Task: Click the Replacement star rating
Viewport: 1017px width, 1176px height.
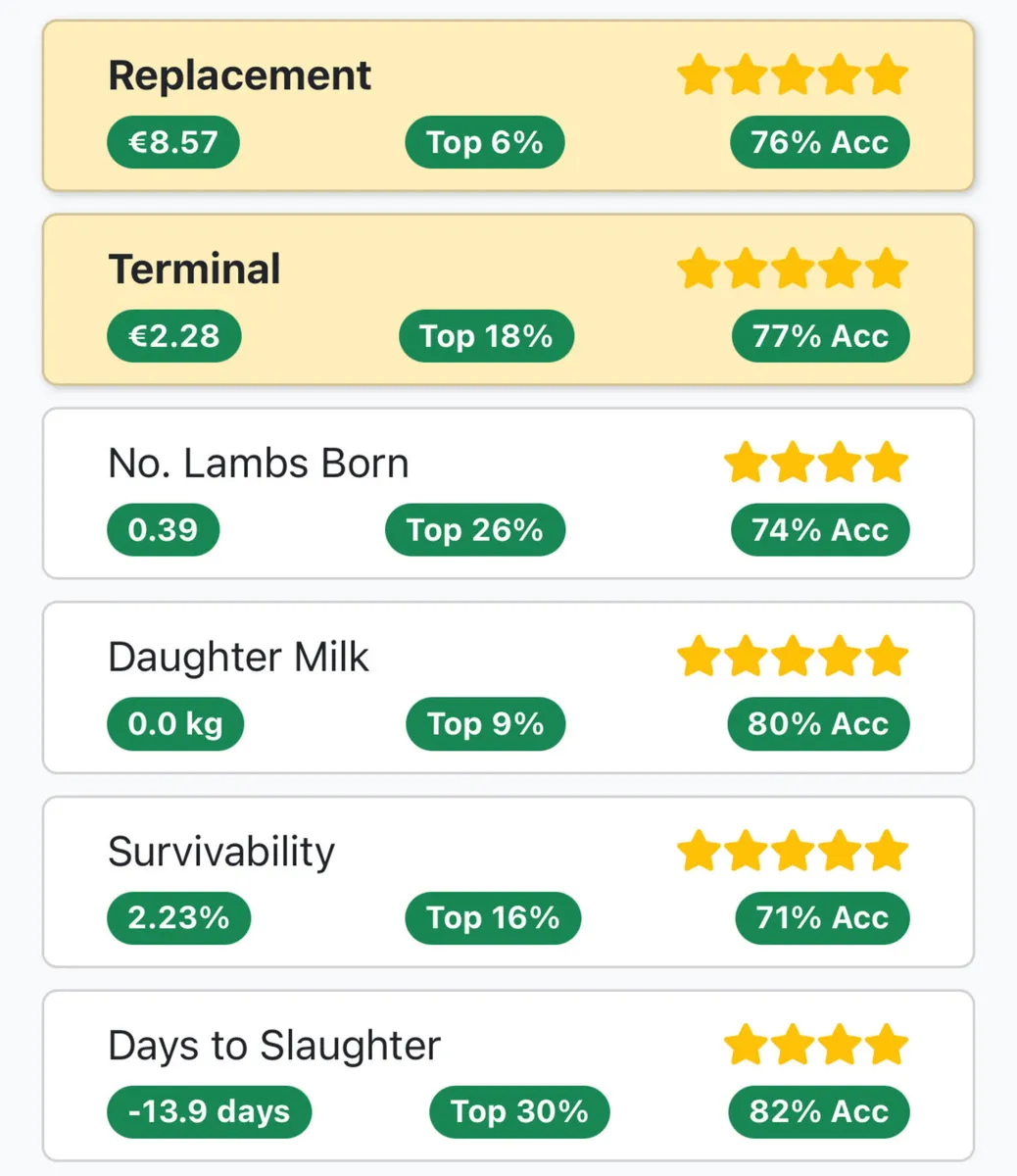Action: (792, 75)
